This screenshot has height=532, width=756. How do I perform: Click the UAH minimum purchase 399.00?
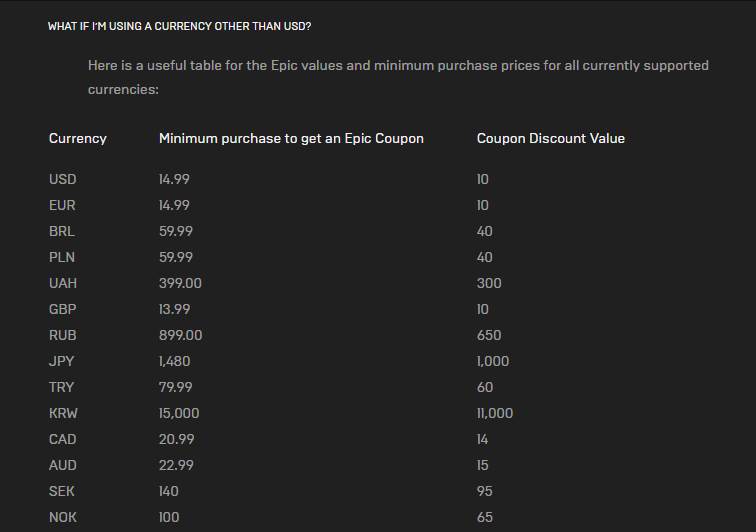(x=180, y=283)
